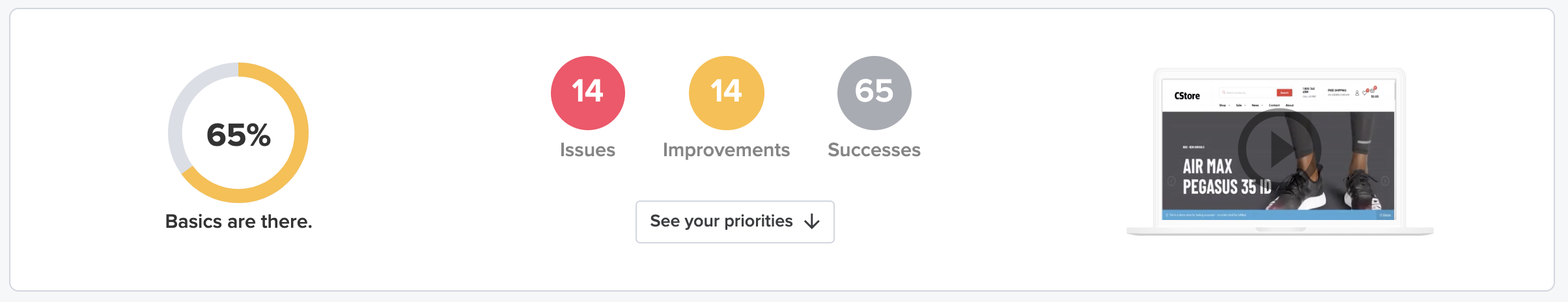Click the Basics are there text
The image size is (1568, 302).
tap(239, 222)
